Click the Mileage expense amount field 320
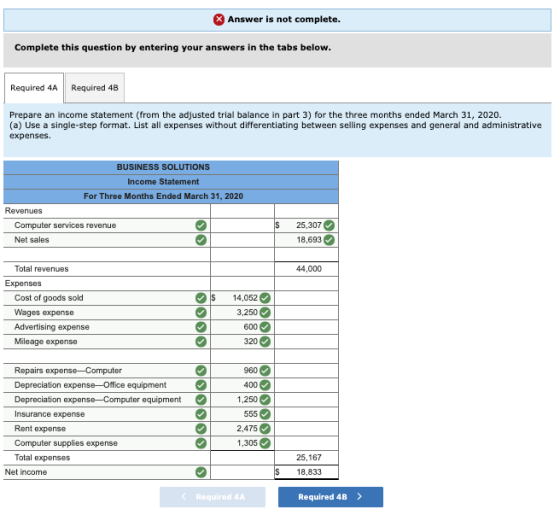 [x=242, y=341]
